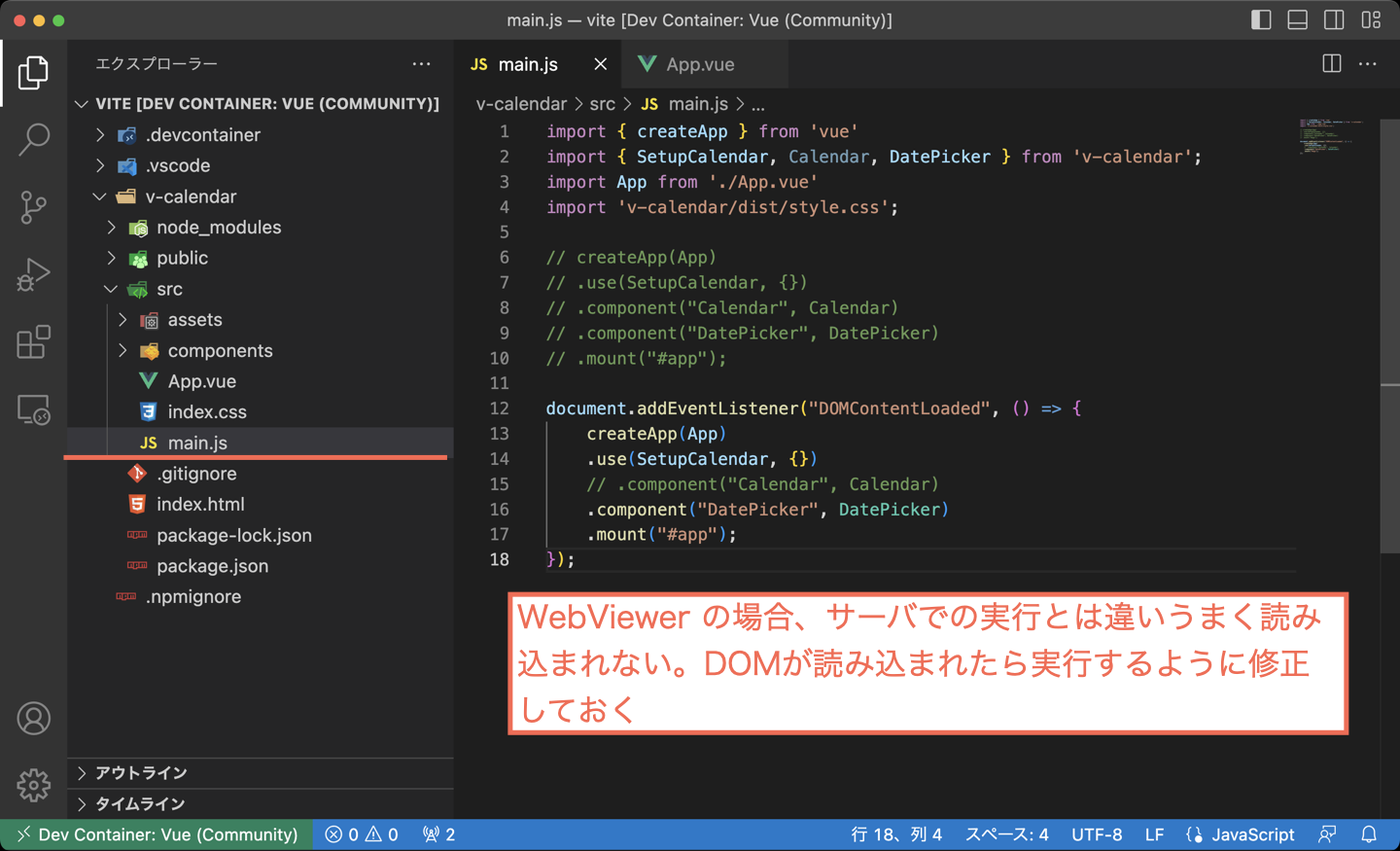Open the errors and warnings status item
Image resolution: width=1400 pixels, height=851 pixels.
[362, 834]
